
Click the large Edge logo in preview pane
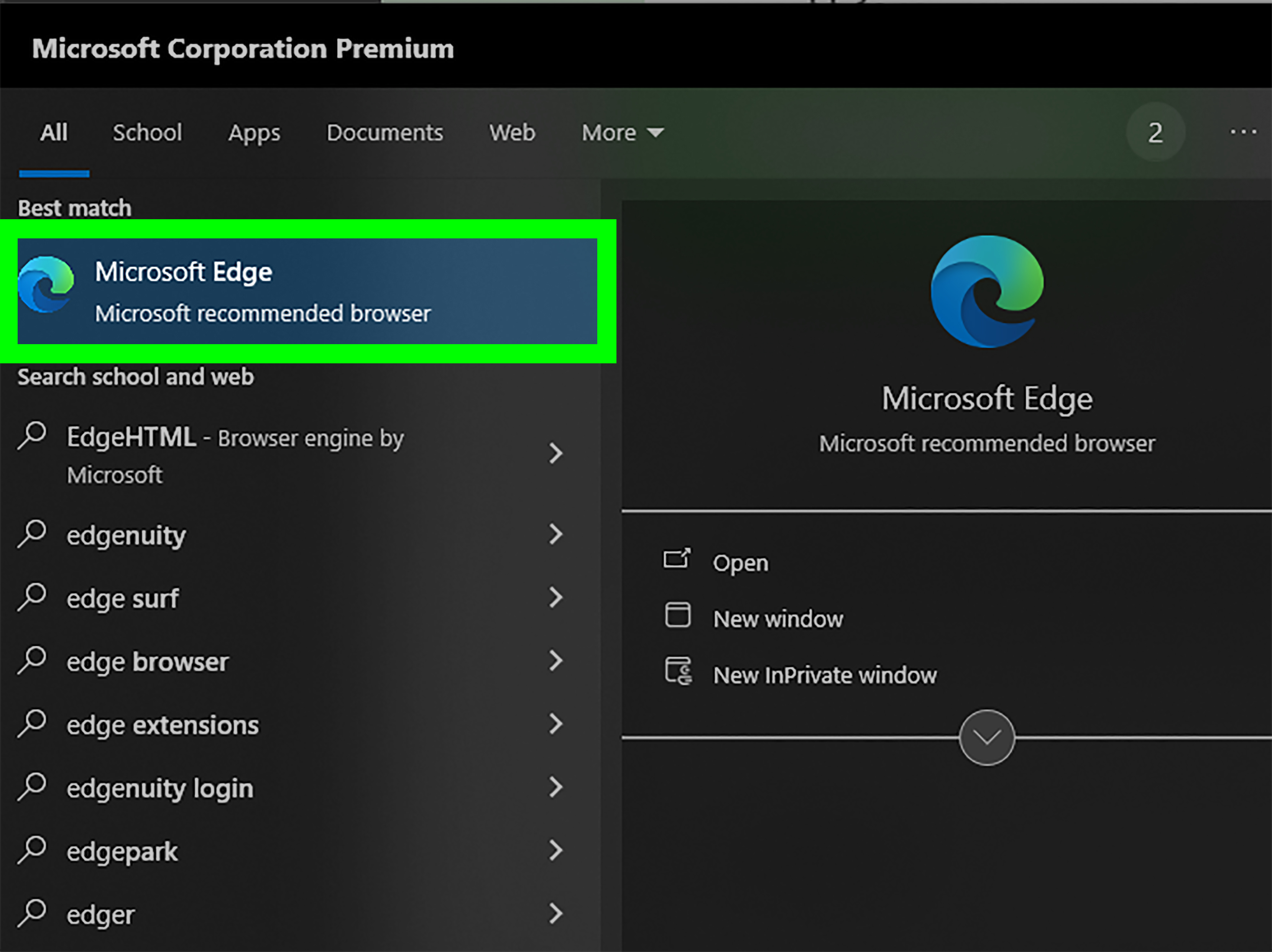coord(987,291)
